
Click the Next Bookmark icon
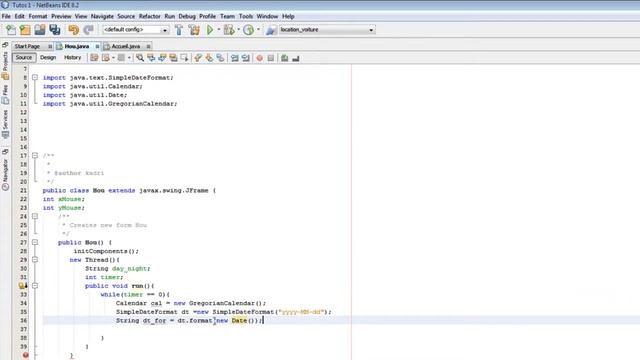[x=209, y=58]
